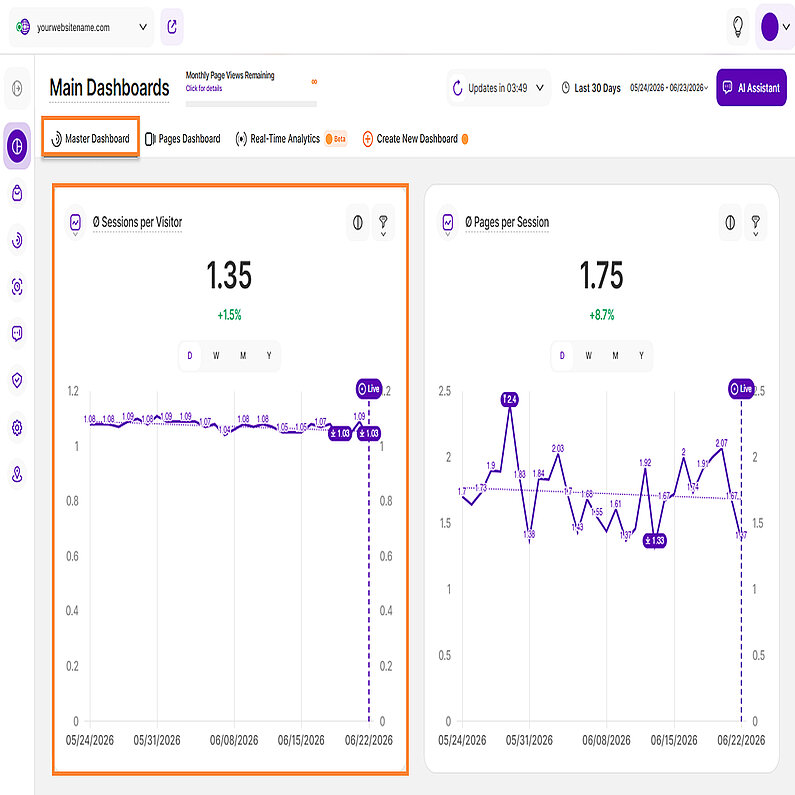Expand the sidebar with arrow icon
795x795 pixels.
click(x=17, y=89)
